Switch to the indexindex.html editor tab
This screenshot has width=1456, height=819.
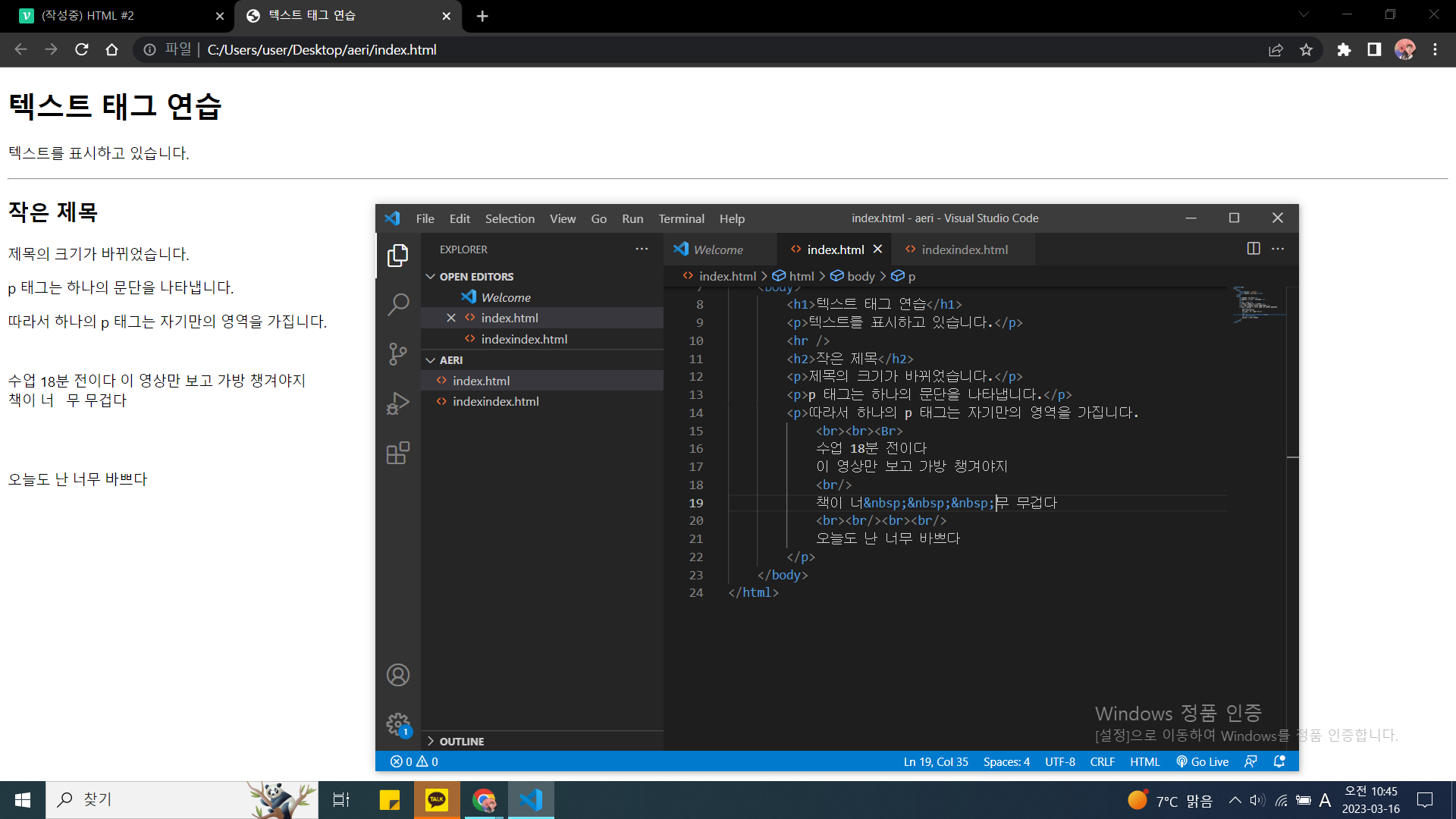[x=964, y=249]
